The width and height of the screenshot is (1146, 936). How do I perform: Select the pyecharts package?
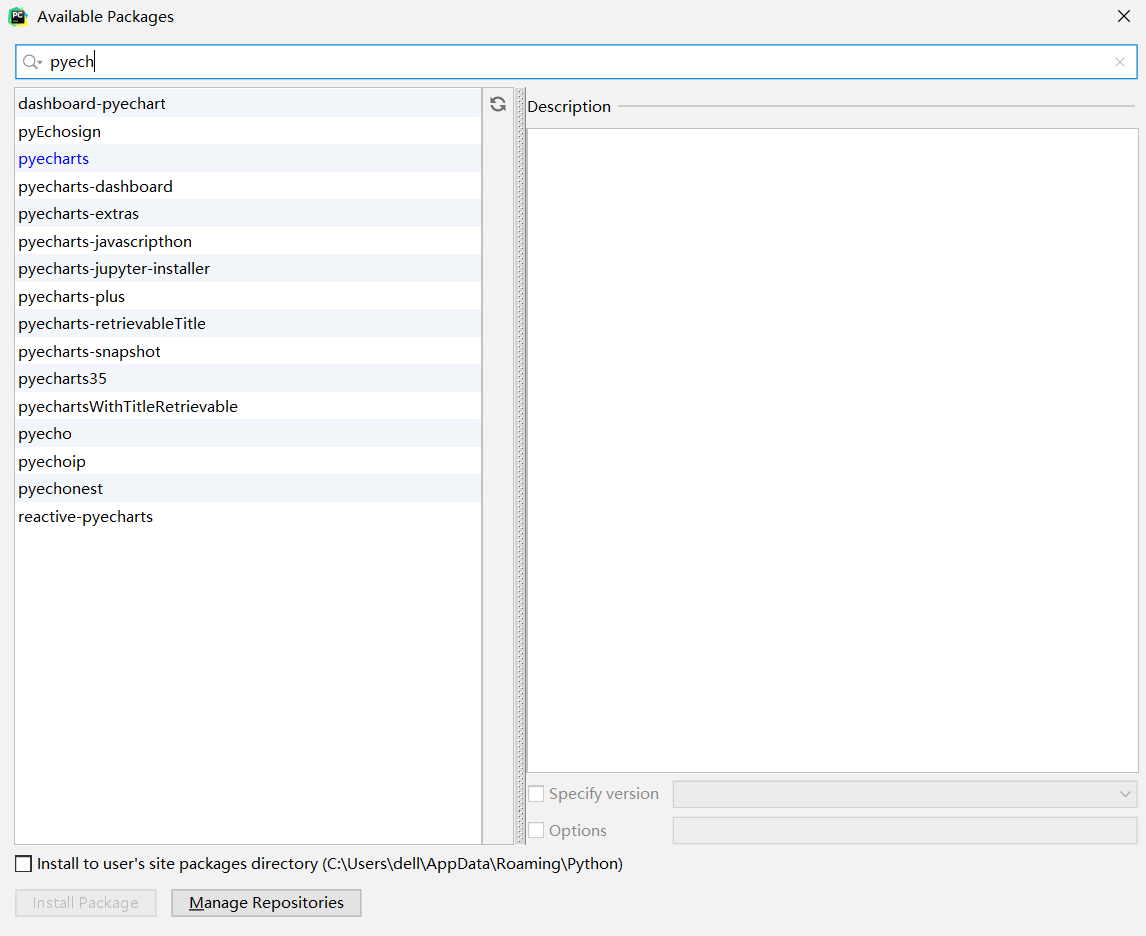(x=53, y=158)
